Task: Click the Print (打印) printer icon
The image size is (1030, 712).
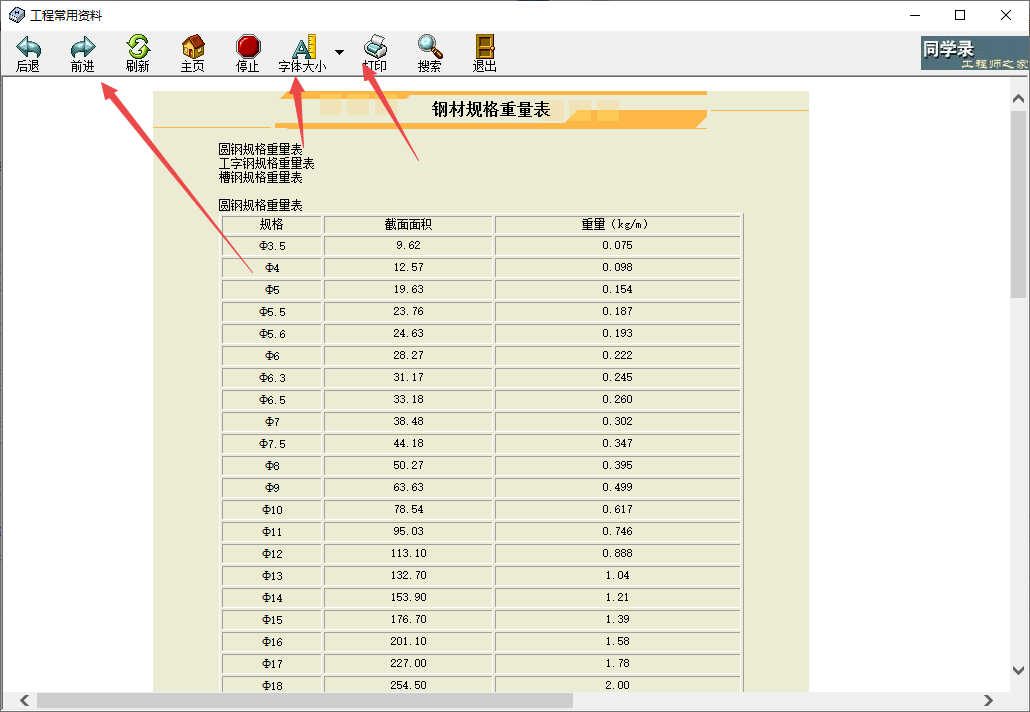Action: pyautogui.click(x=375, y=47)
